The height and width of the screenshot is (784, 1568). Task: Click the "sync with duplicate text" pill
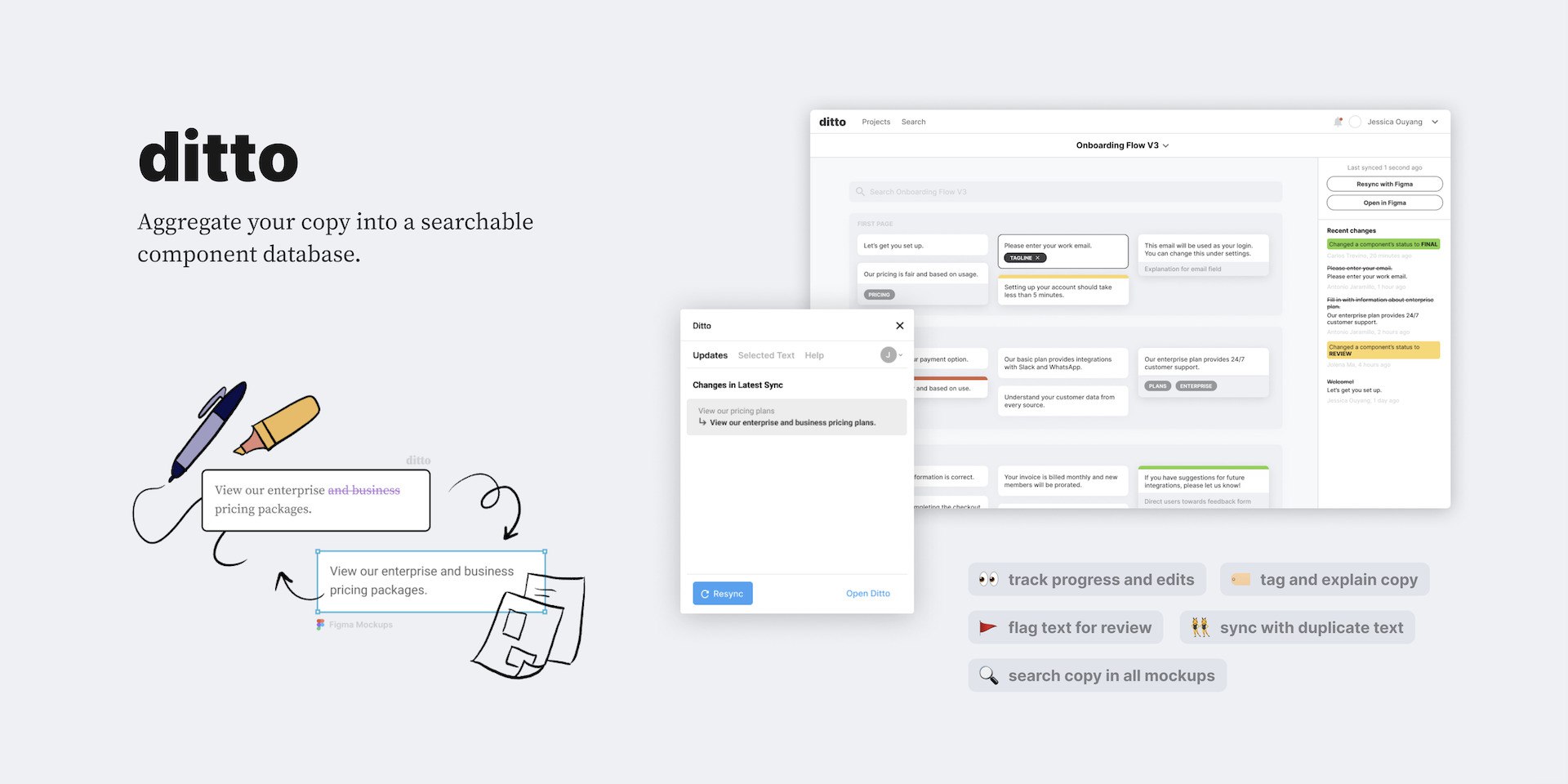point(1297,627)
